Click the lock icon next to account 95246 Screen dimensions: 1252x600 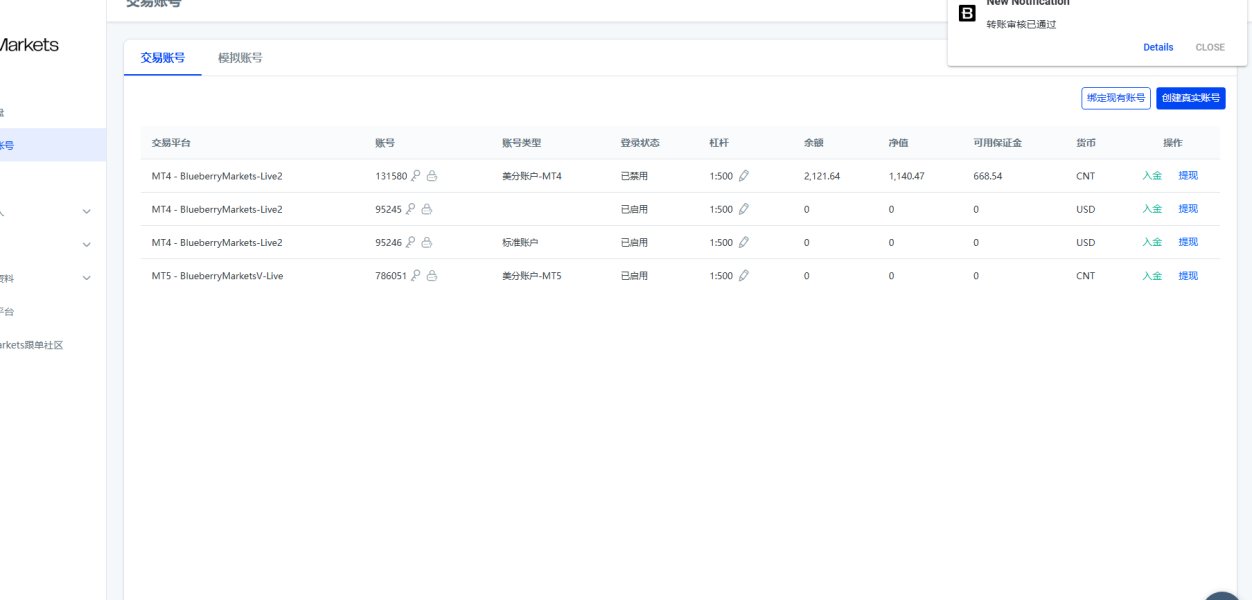coord(426,242)
